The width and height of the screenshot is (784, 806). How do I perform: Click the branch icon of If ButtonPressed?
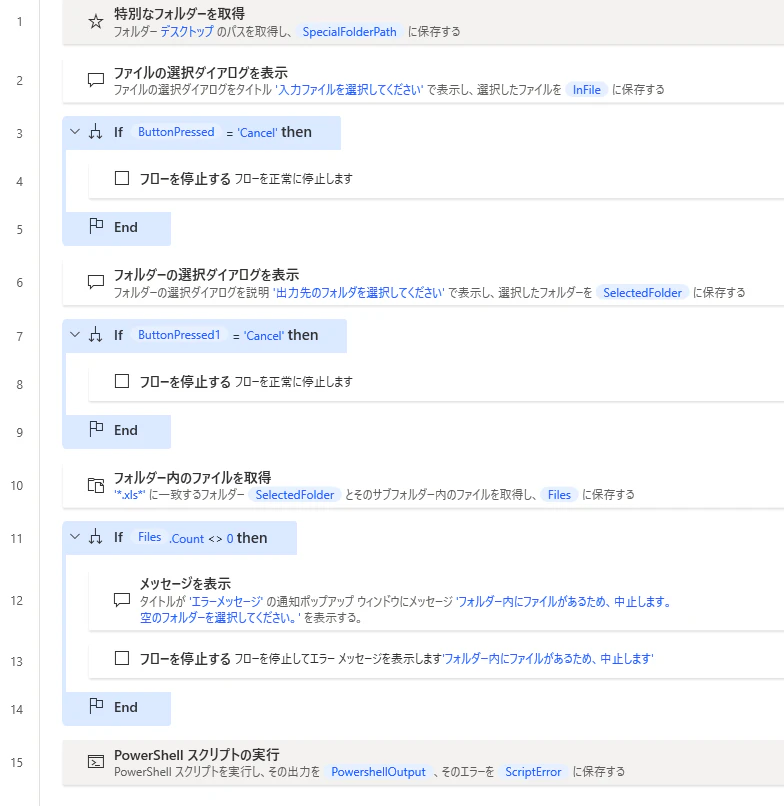click(x=96, y=132)
